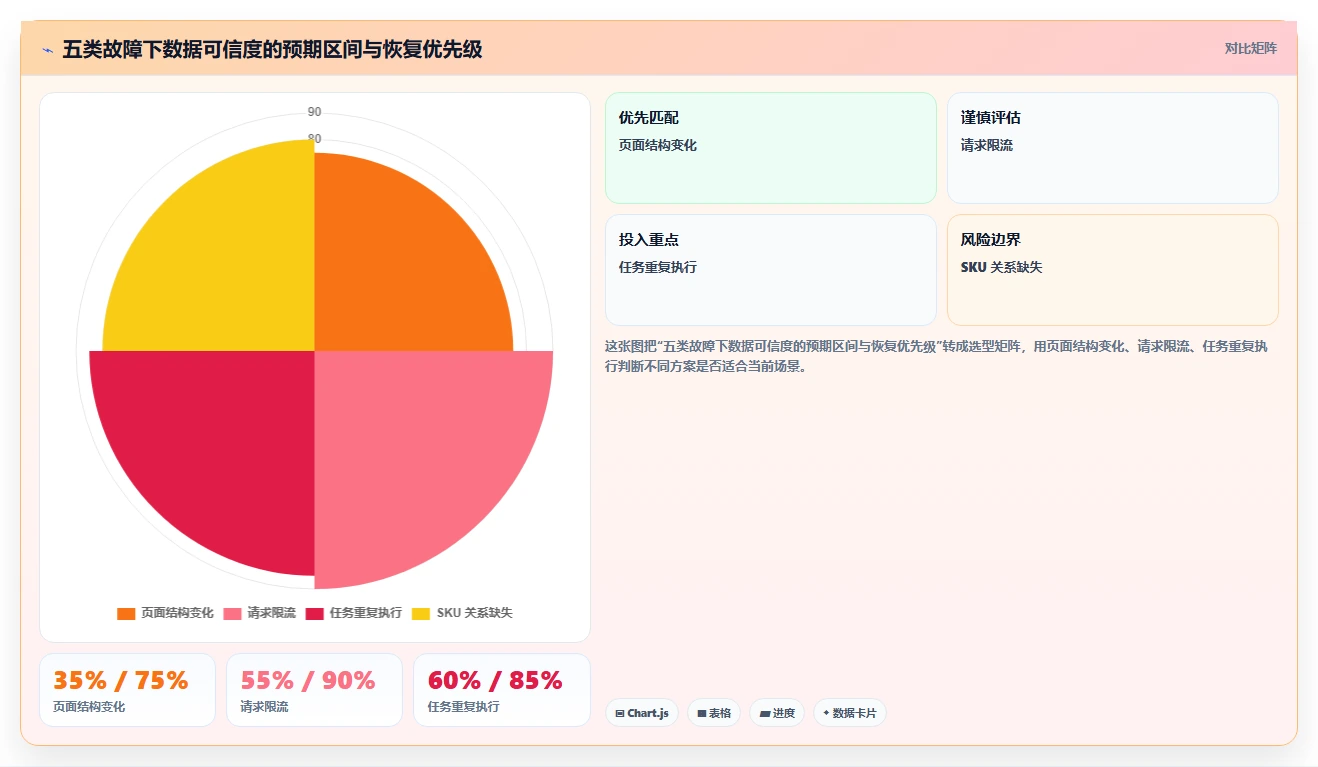Select the 35% / 75% stat card
This screenshot has height=767, width=1318.
127,690
